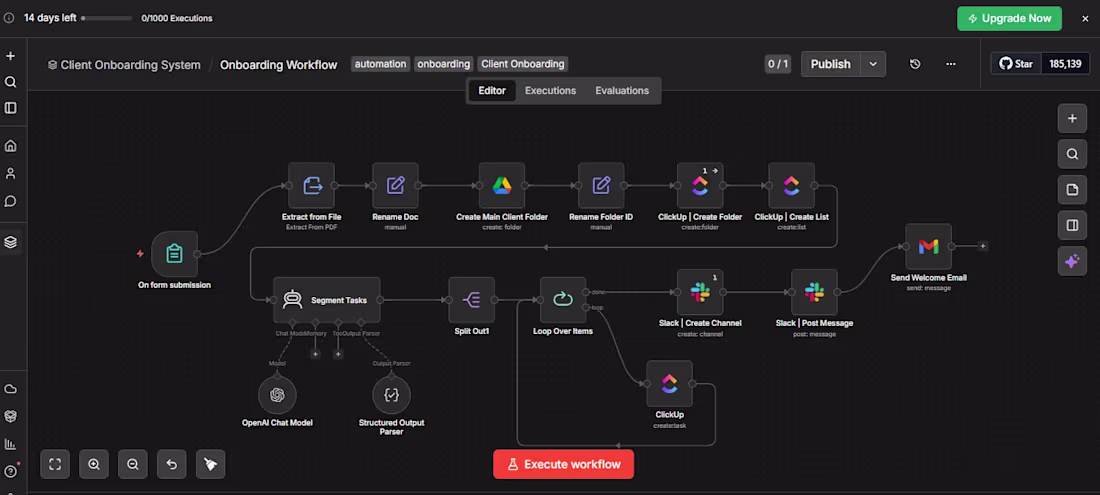Click the plus icon in the left sidebar
The width and height of the screenshot is (1100, 495).
click(x=11, y=56)
